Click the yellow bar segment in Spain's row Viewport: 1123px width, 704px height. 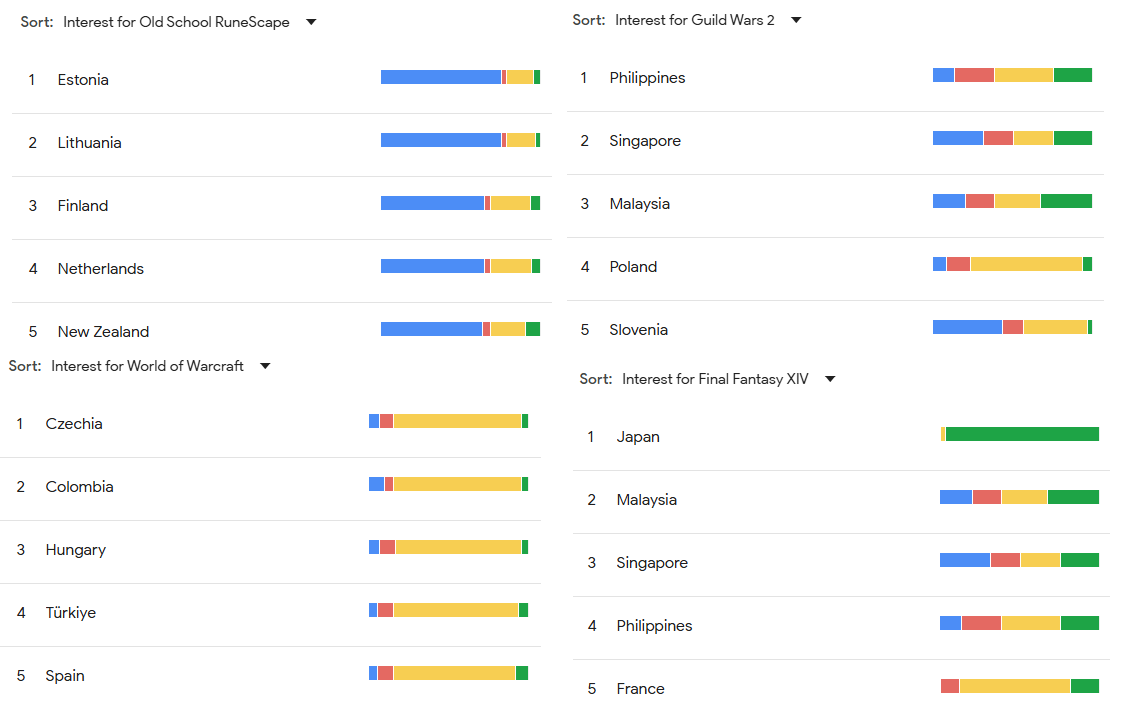pos(454,673)
